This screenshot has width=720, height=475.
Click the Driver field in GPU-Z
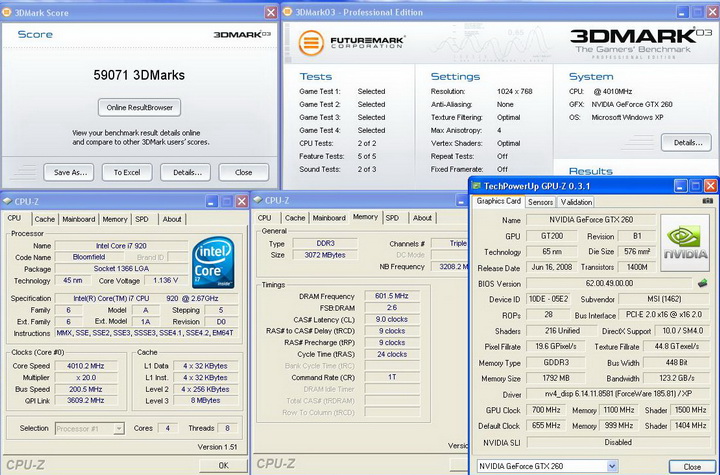(617, 394)
